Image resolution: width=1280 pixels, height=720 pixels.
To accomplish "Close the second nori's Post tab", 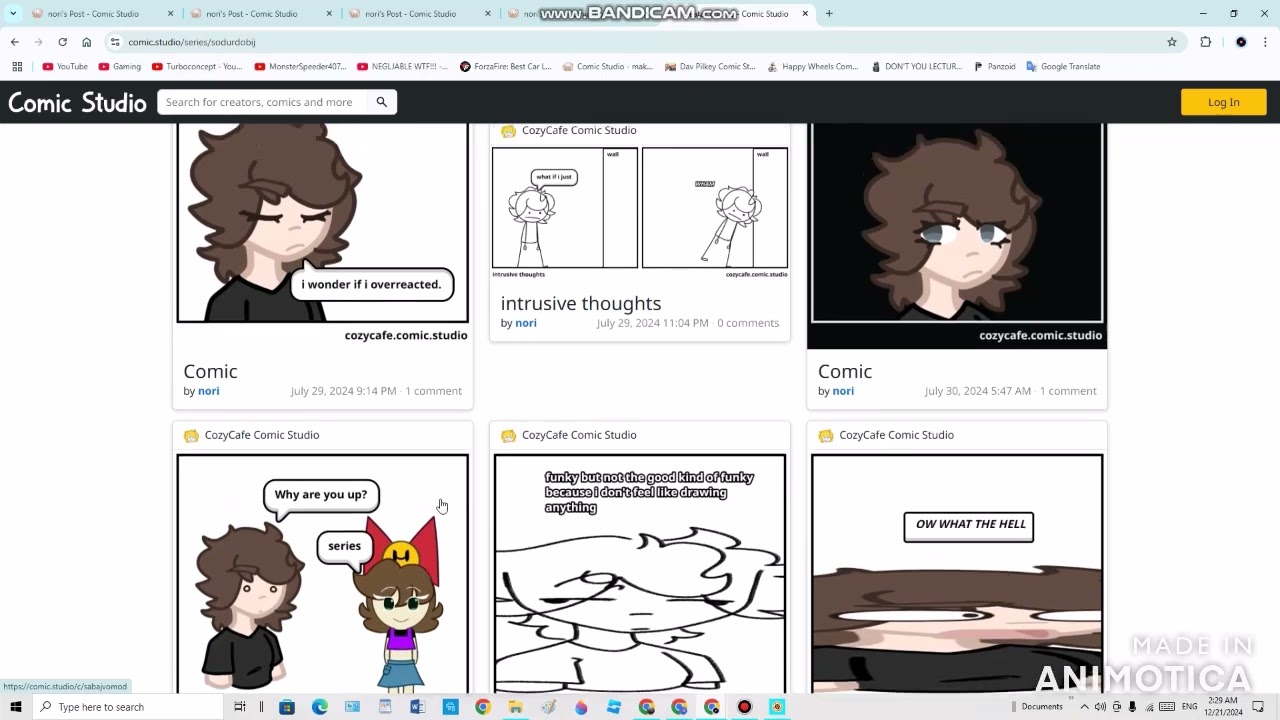I will (329, 14).
